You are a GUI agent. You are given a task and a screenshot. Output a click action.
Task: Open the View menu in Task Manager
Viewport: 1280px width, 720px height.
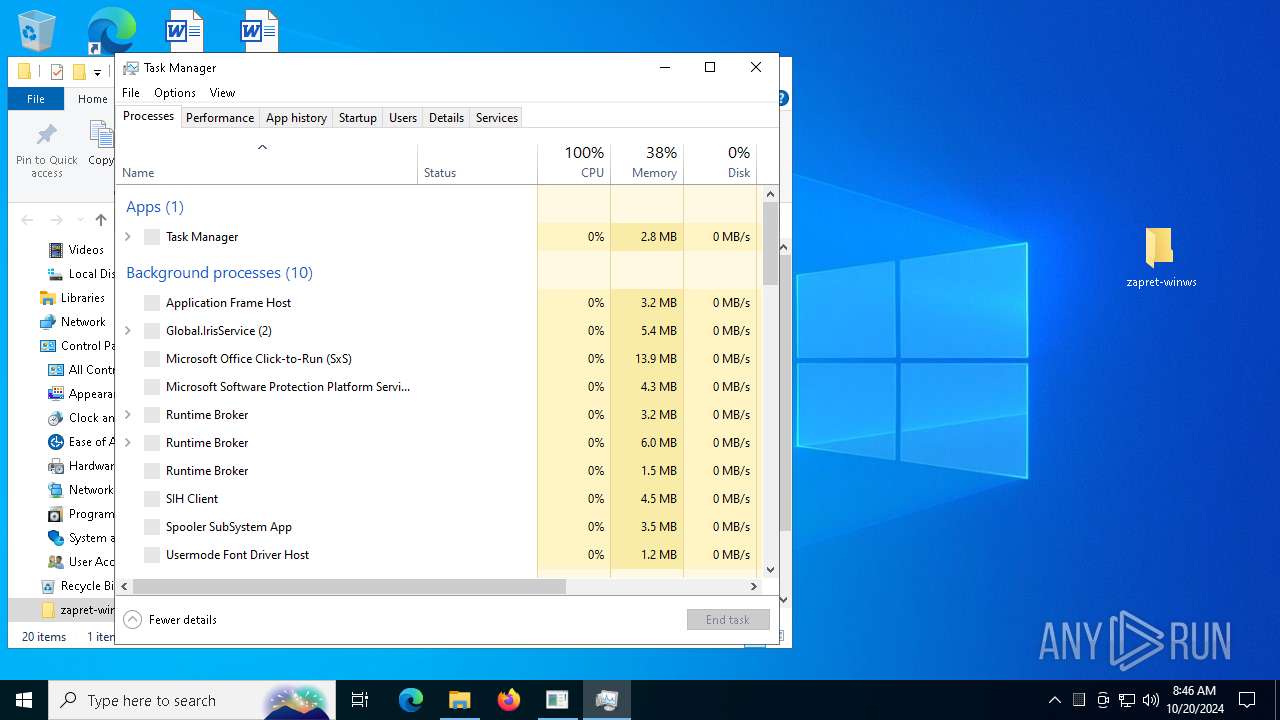click(222, 93)
